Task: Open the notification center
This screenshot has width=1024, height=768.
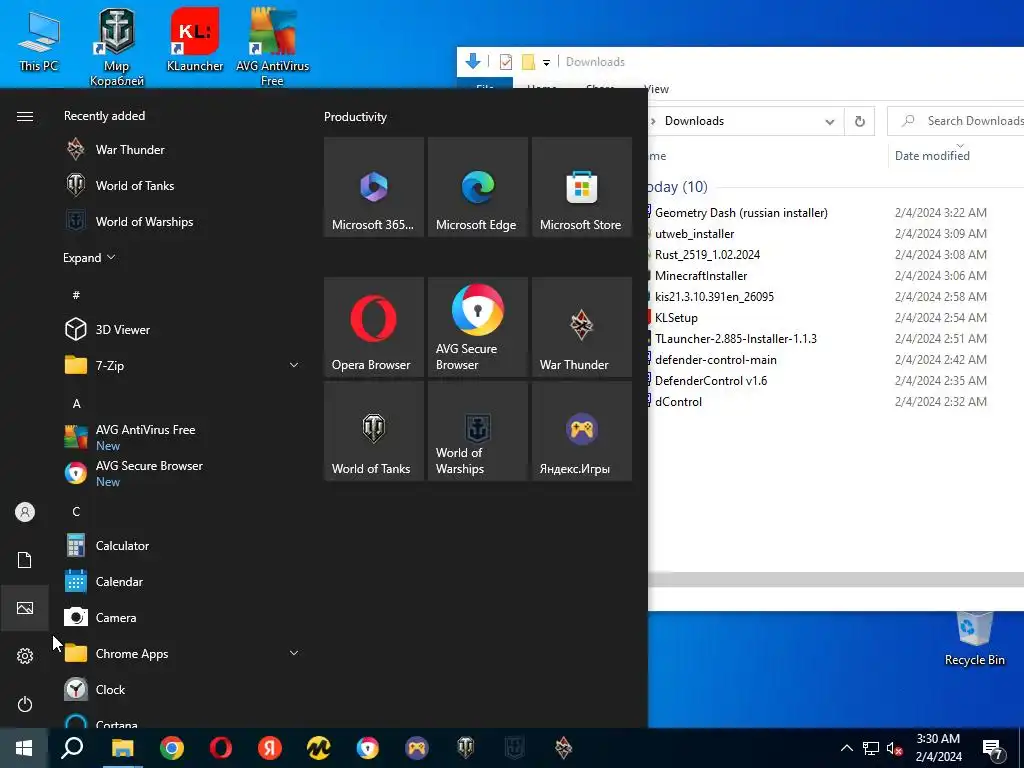Action: pyautogui.click(x=993, y=749)
